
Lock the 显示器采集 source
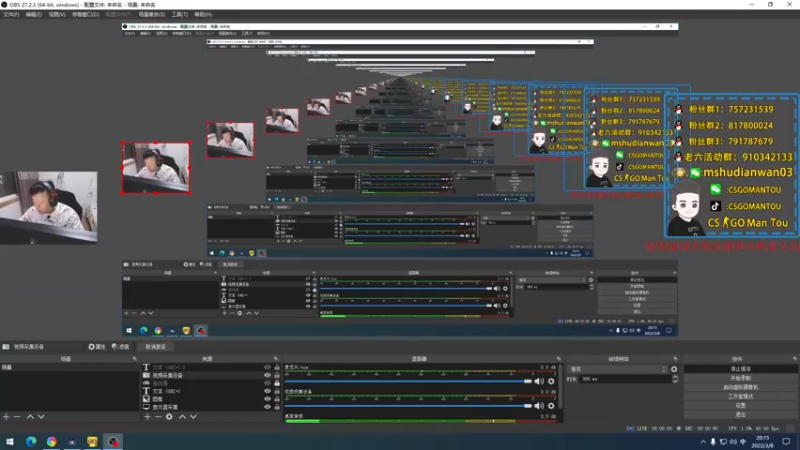click(x=277, y=407)
